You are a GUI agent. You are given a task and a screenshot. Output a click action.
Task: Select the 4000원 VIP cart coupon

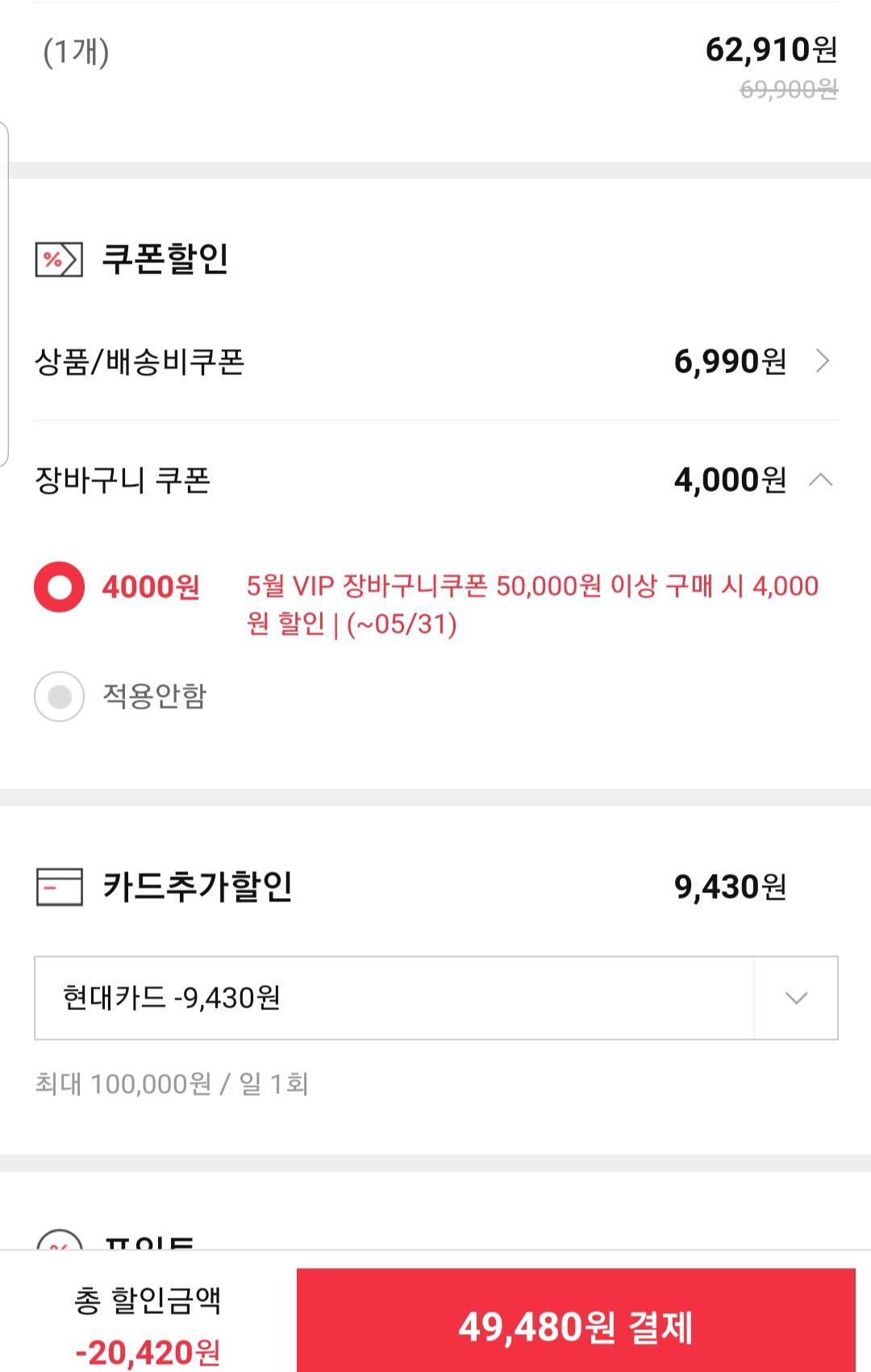(x=59, y=587)
